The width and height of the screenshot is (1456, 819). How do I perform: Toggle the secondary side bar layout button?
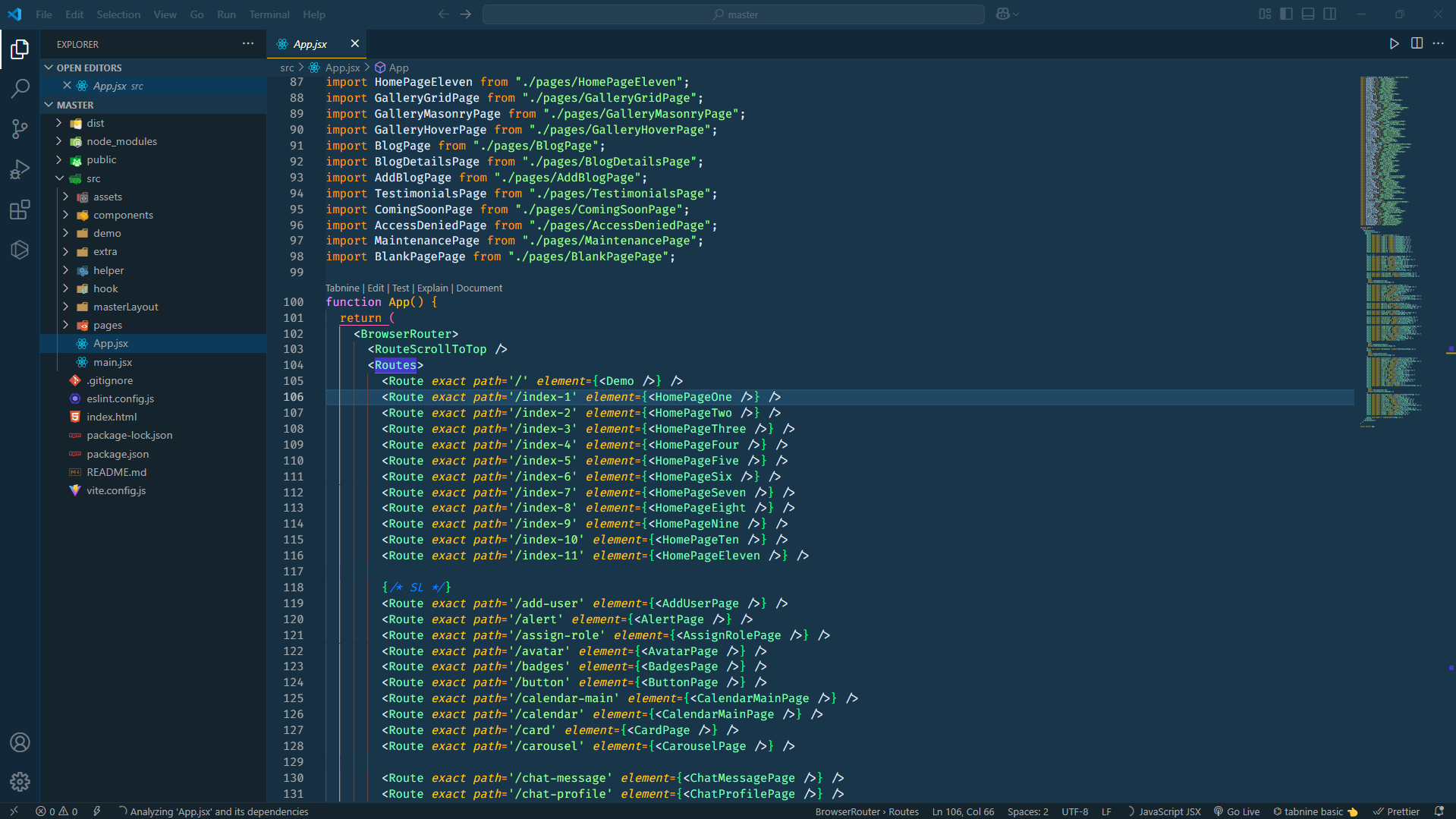coord(1329,14)
